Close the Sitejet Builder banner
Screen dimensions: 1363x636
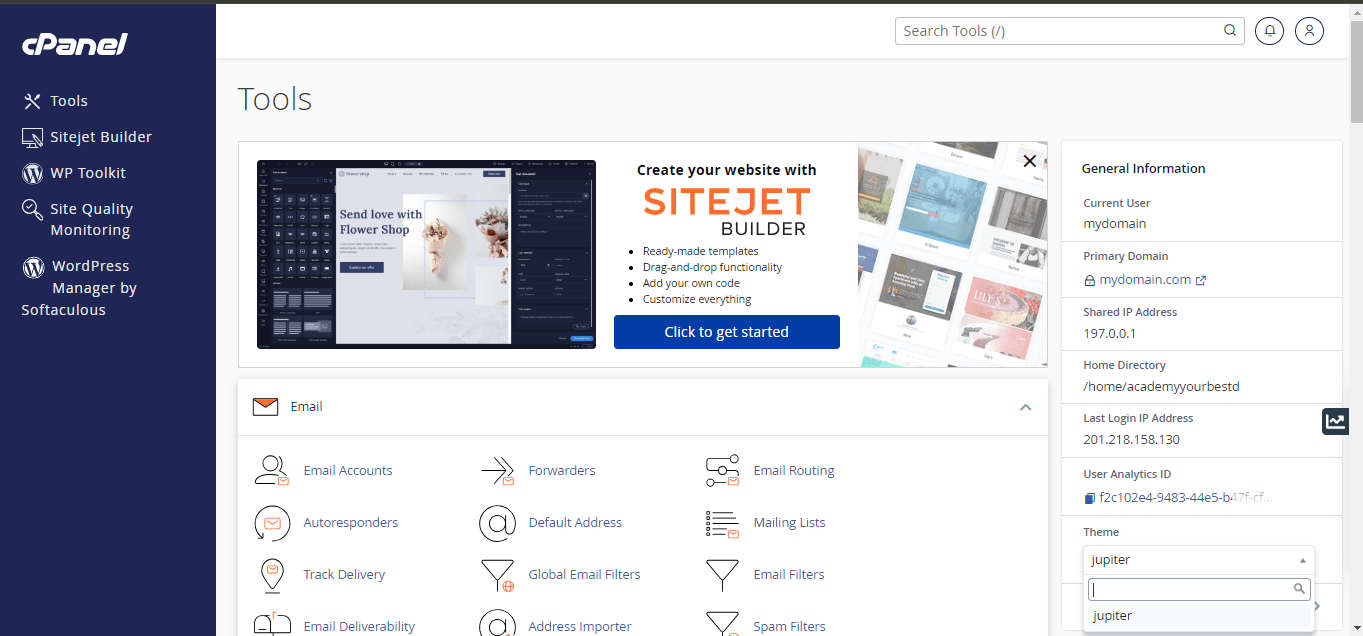pos(1029,161)
